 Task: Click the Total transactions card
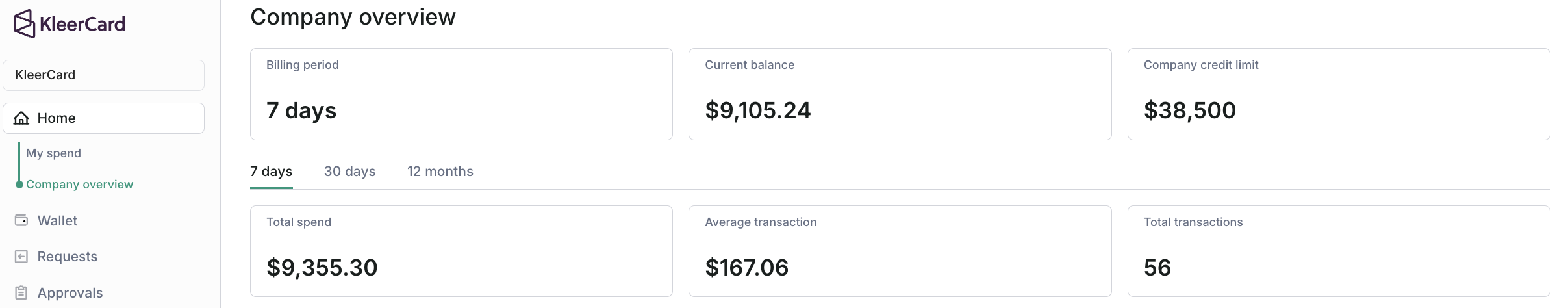click(1339, 251)
